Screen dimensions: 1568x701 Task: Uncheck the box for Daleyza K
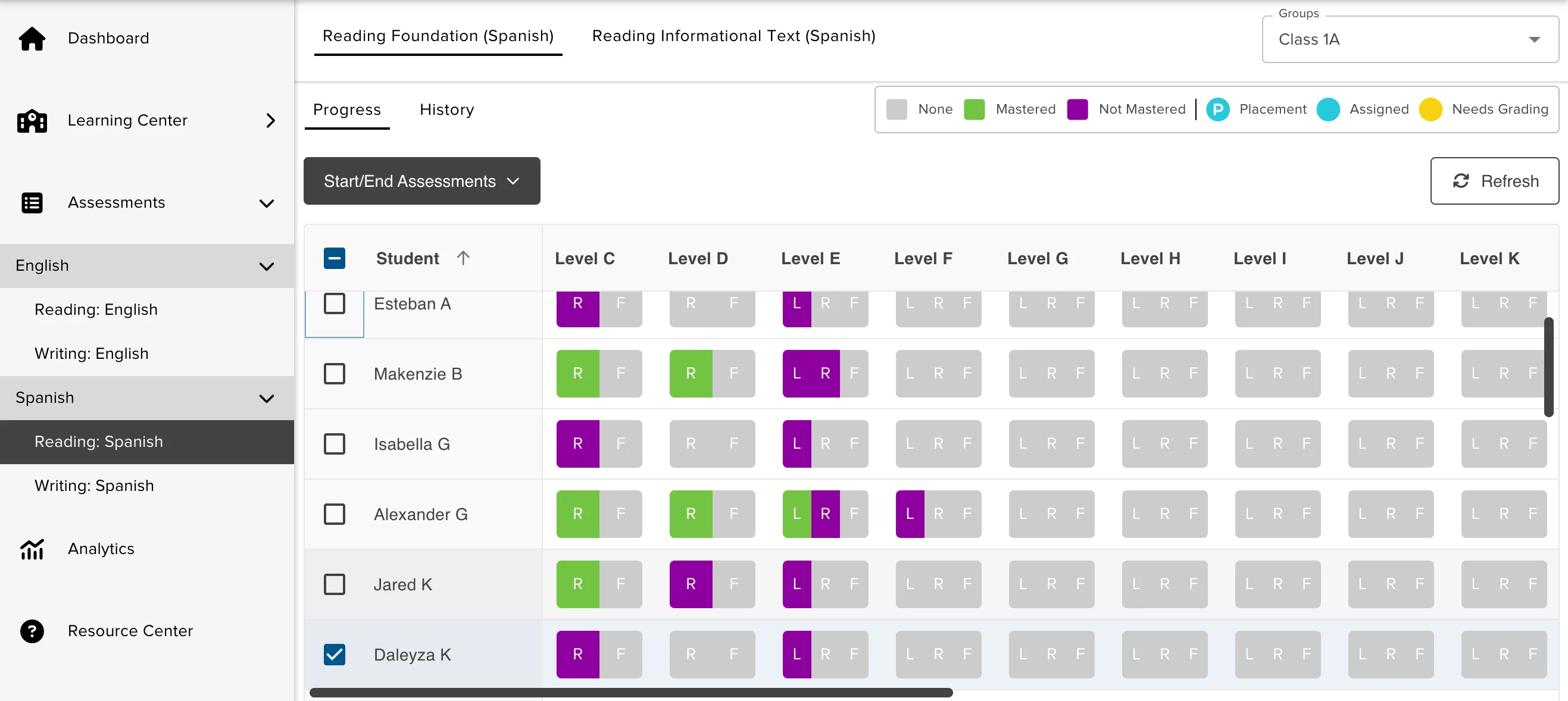pos(334,655)
